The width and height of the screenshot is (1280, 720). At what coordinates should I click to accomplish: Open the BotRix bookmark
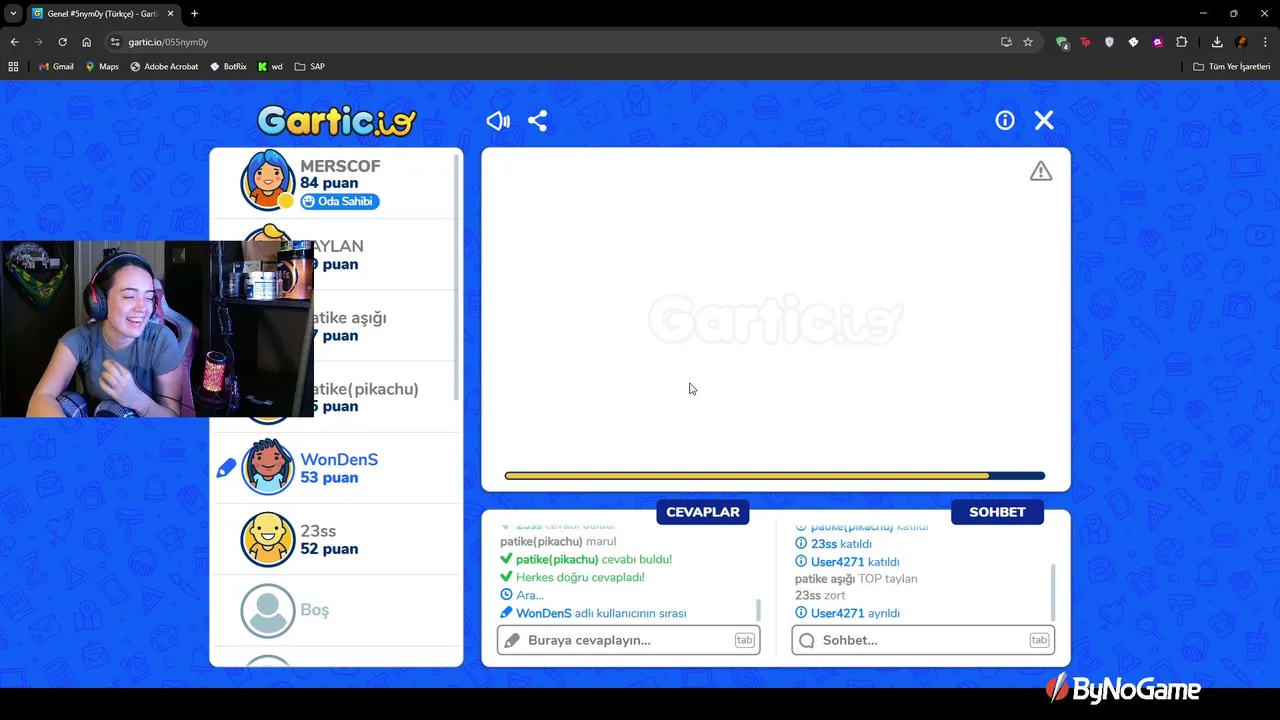tap(228, 67)
